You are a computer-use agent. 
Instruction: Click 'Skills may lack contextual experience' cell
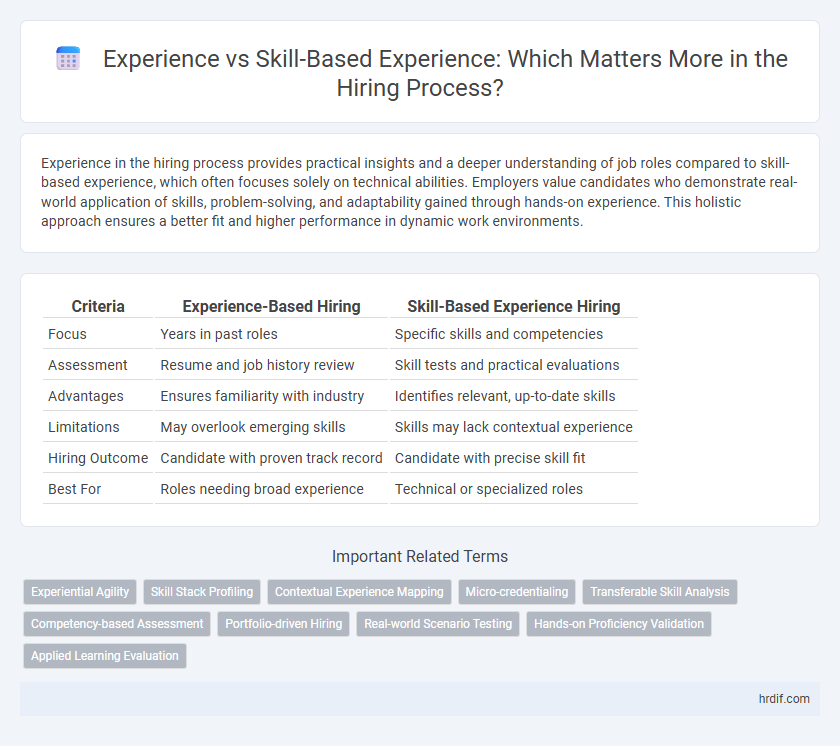click(x=514, y=427)
